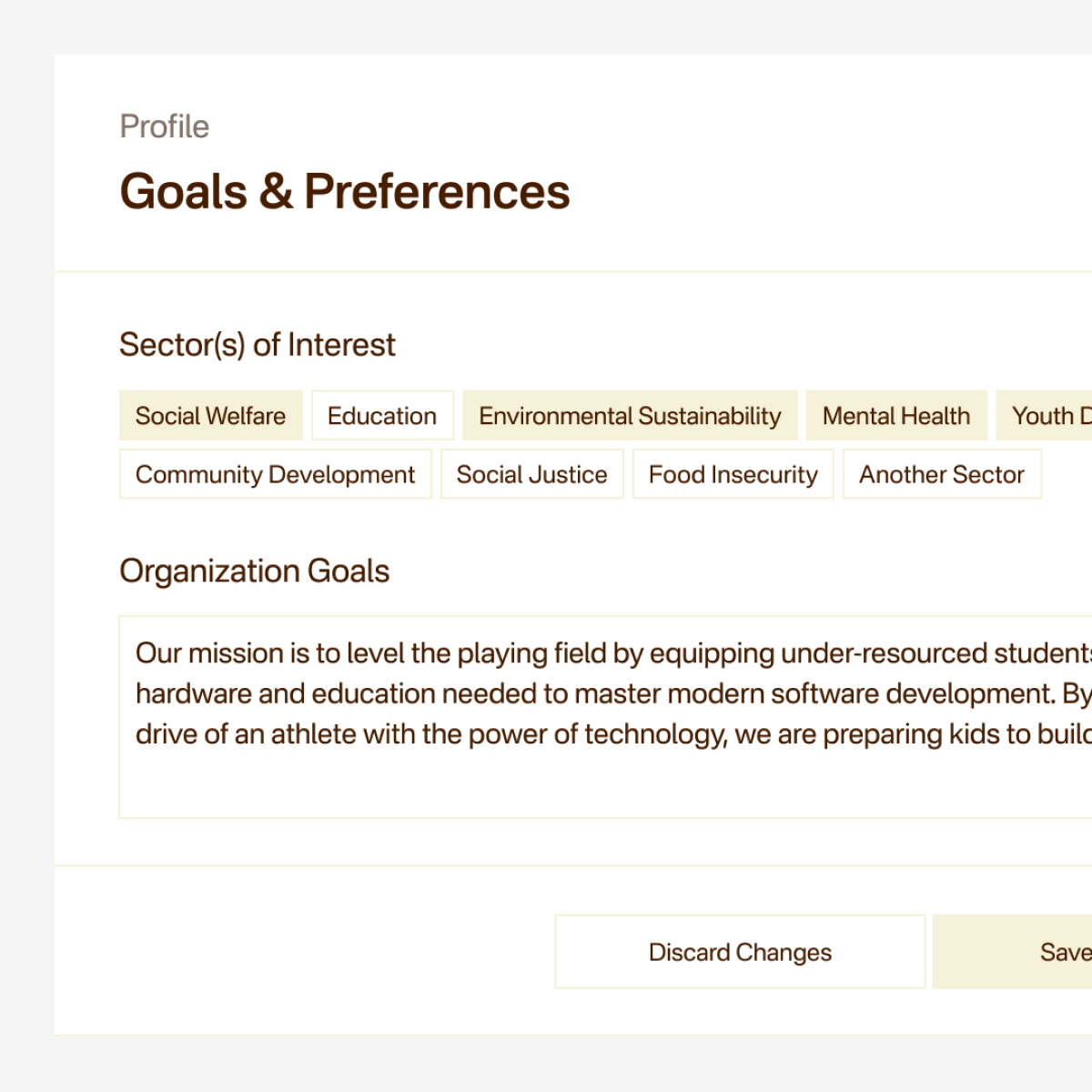Deselect the Social Welfare sector chip
The image size is (1092, 1092).
click(x=210, y=416)
